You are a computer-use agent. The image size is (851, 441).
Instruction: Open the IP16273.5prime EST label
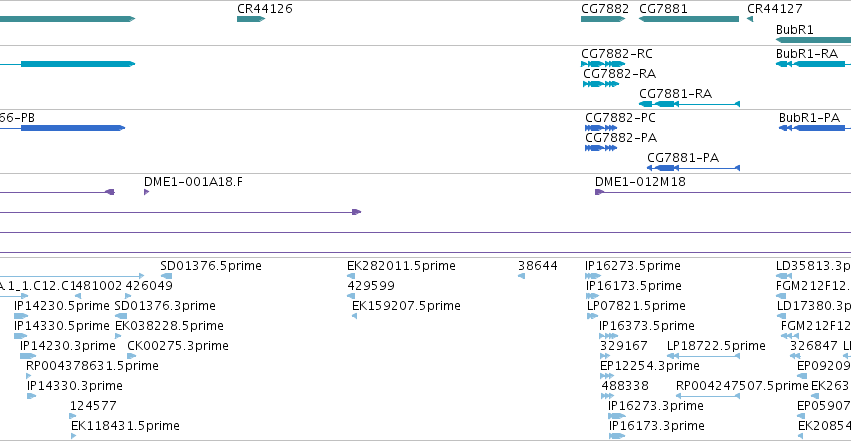[633, 266]
